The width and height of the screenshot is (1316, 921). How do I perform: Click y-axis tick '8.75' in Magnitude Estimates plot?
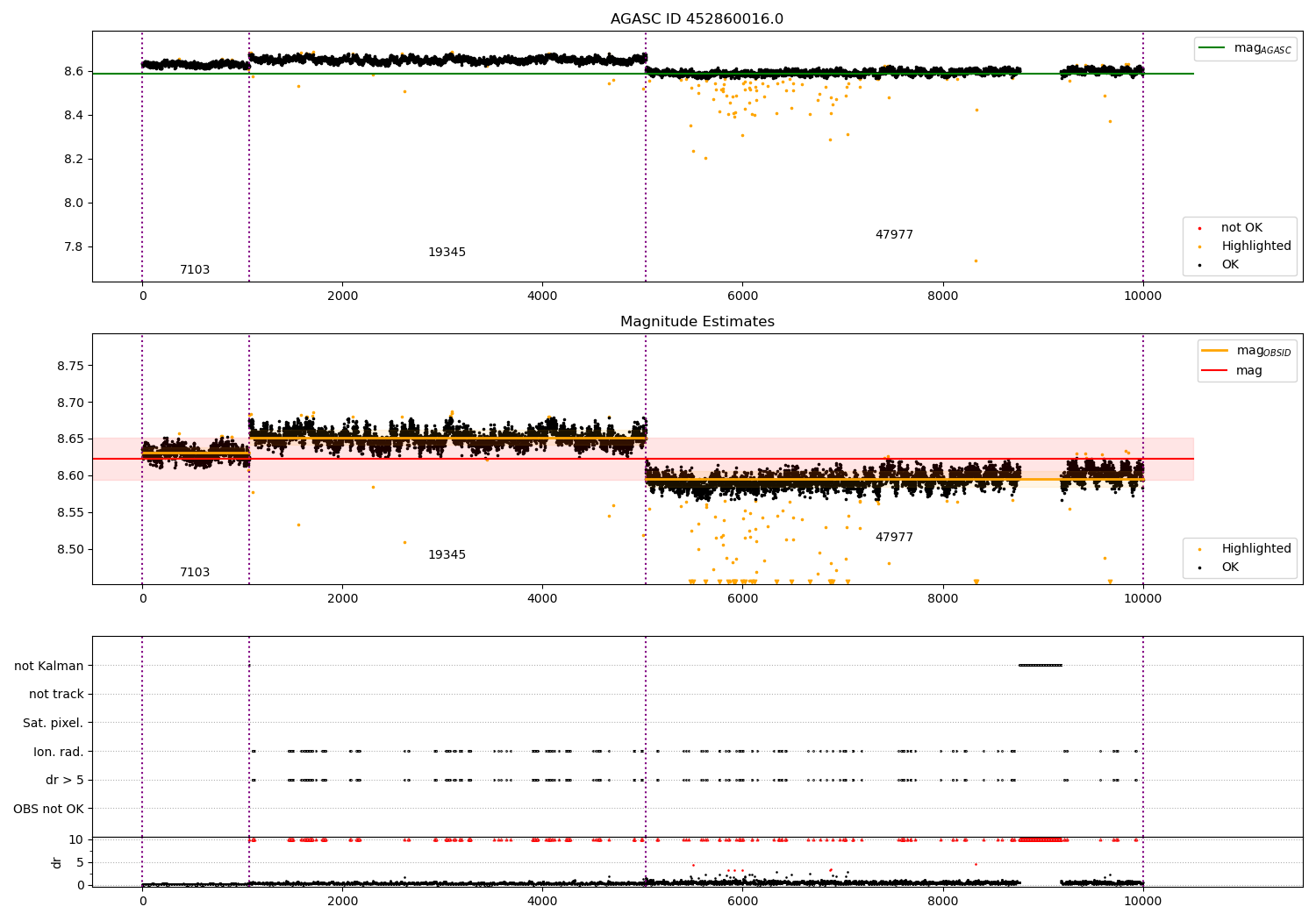tap(70, 366)
